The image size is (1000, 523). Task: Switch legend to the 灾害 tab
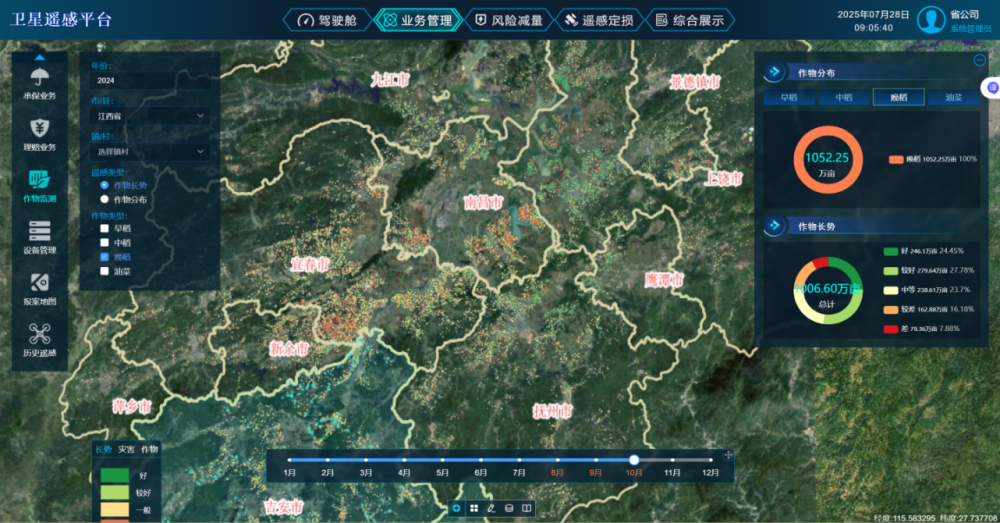pyautogui.click(x=126, y=450)
